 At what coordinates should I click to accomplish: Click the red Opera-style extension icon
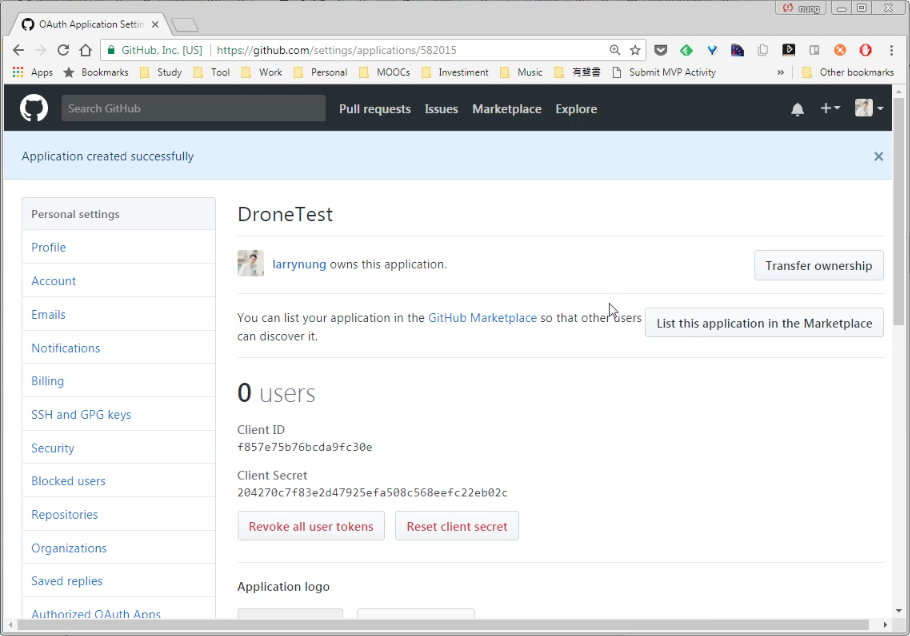tap(865, 50)
